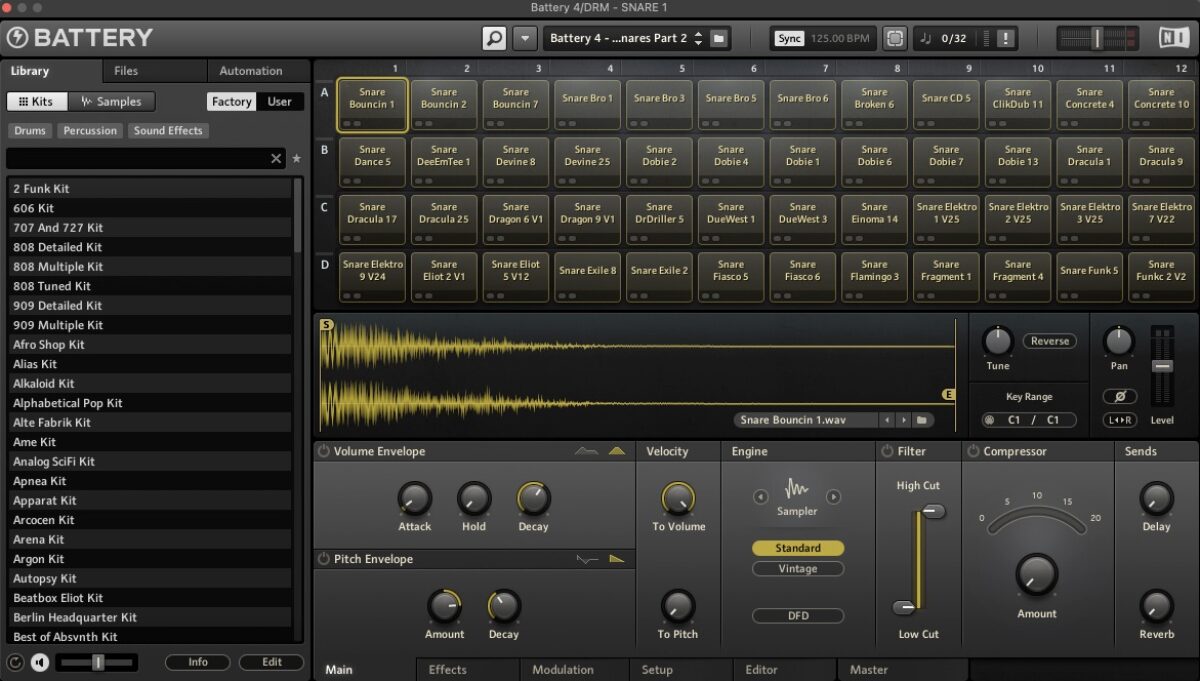Filter library by Drums tag
This screenshot has height=681, width=1200.
(x=30, y=131)
